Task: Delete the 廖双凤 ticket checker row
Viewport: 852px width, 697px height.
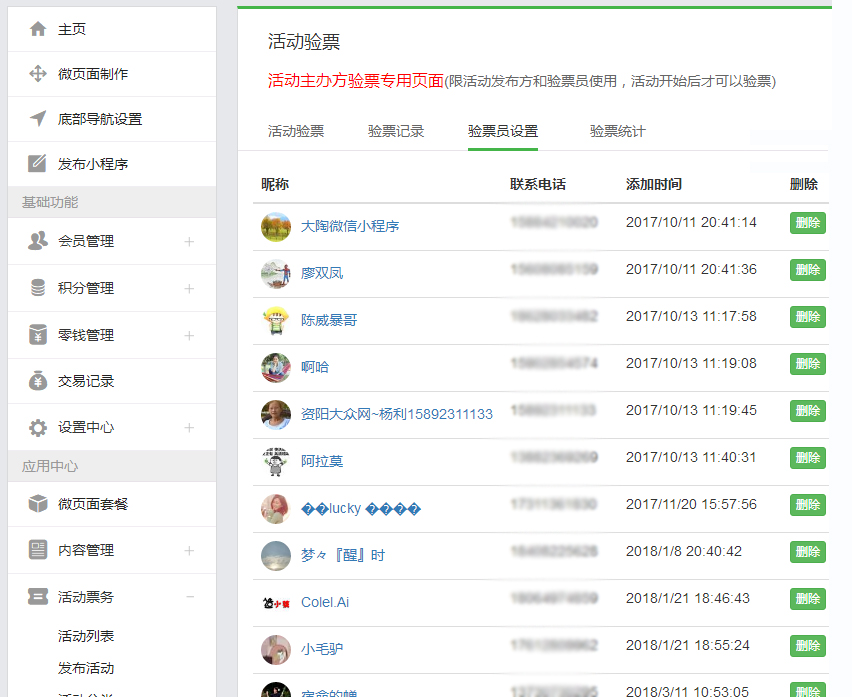Action: click(x=807, y=270)
